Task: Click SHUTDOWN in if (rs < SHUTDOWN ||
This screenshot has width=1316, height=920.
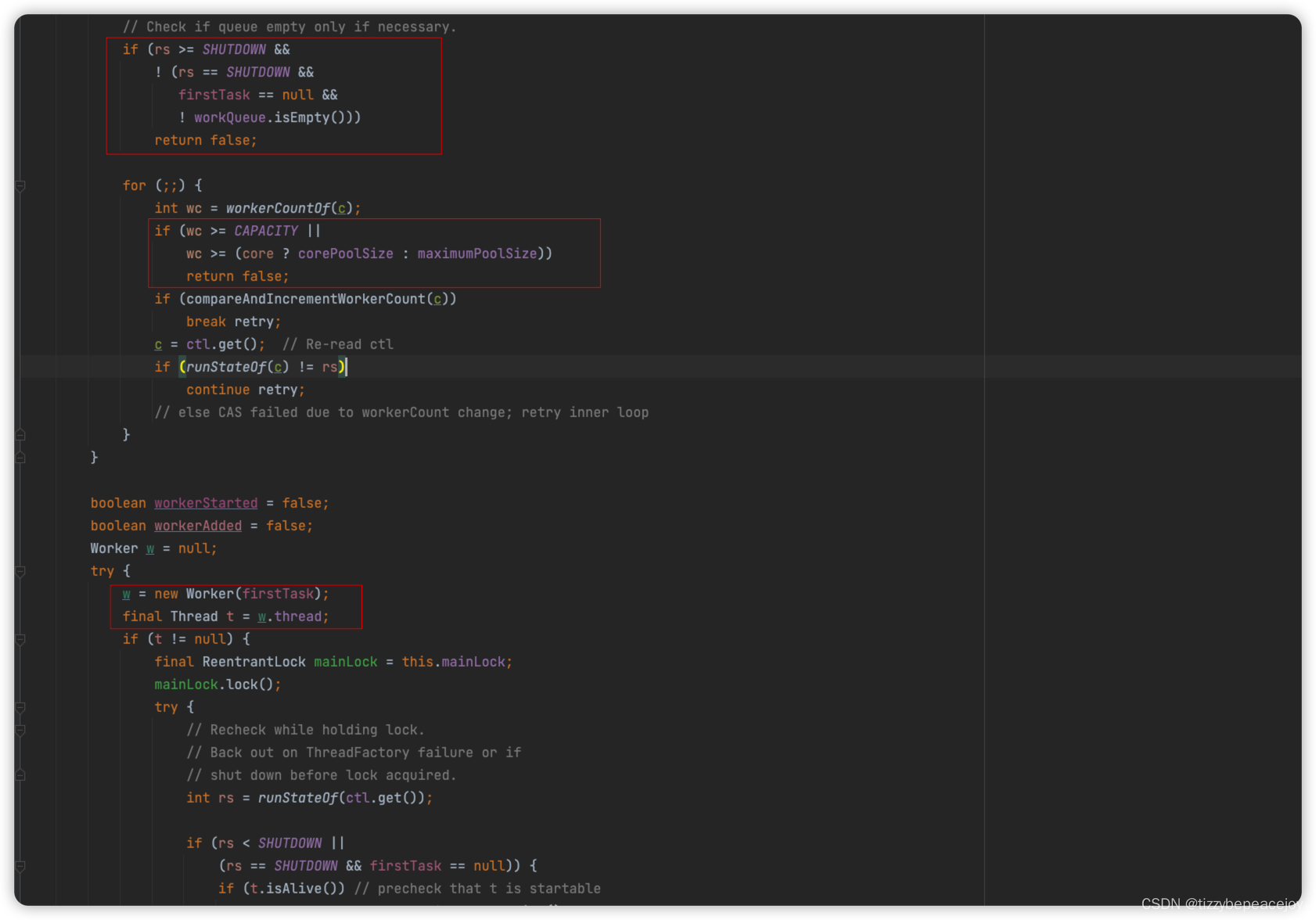Action: 289,843
